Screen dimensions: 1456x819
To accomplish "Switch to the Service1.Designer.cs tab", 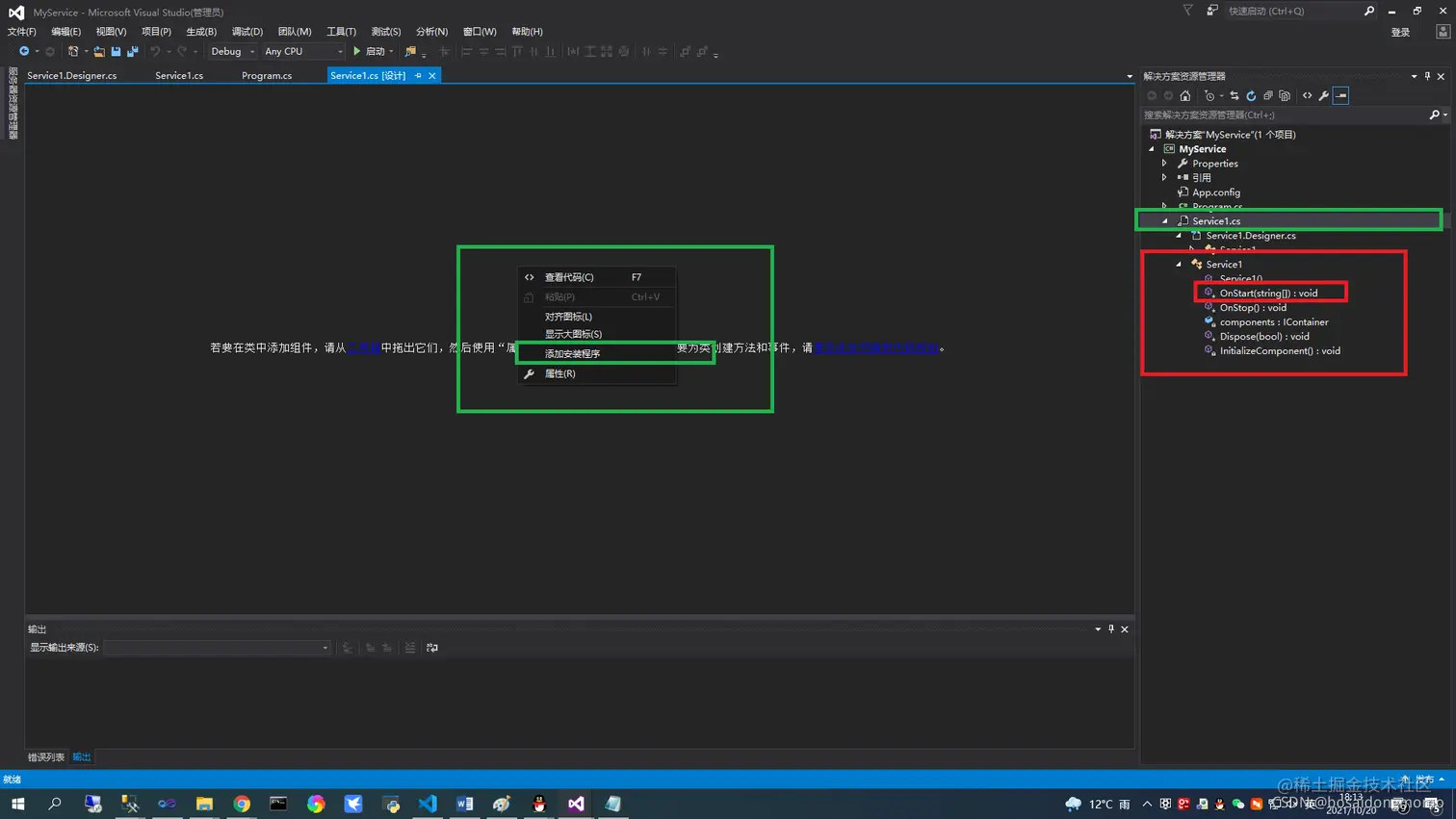I will [x=72, y=75].
